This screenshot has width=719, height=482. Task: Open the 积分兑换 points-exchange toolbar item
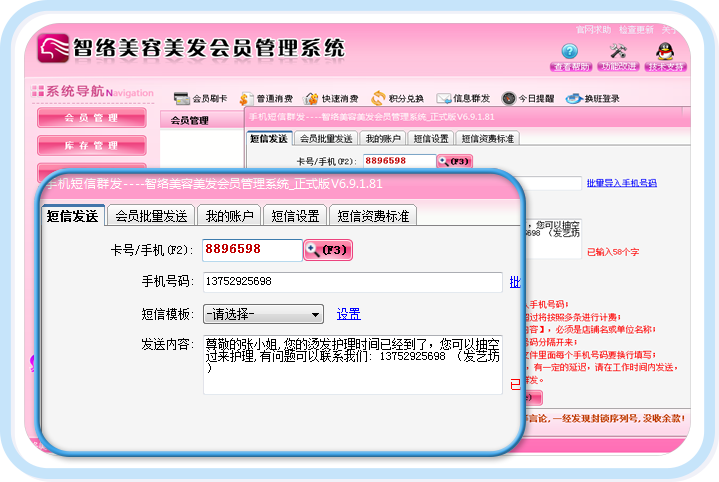[x=398, y=99]
